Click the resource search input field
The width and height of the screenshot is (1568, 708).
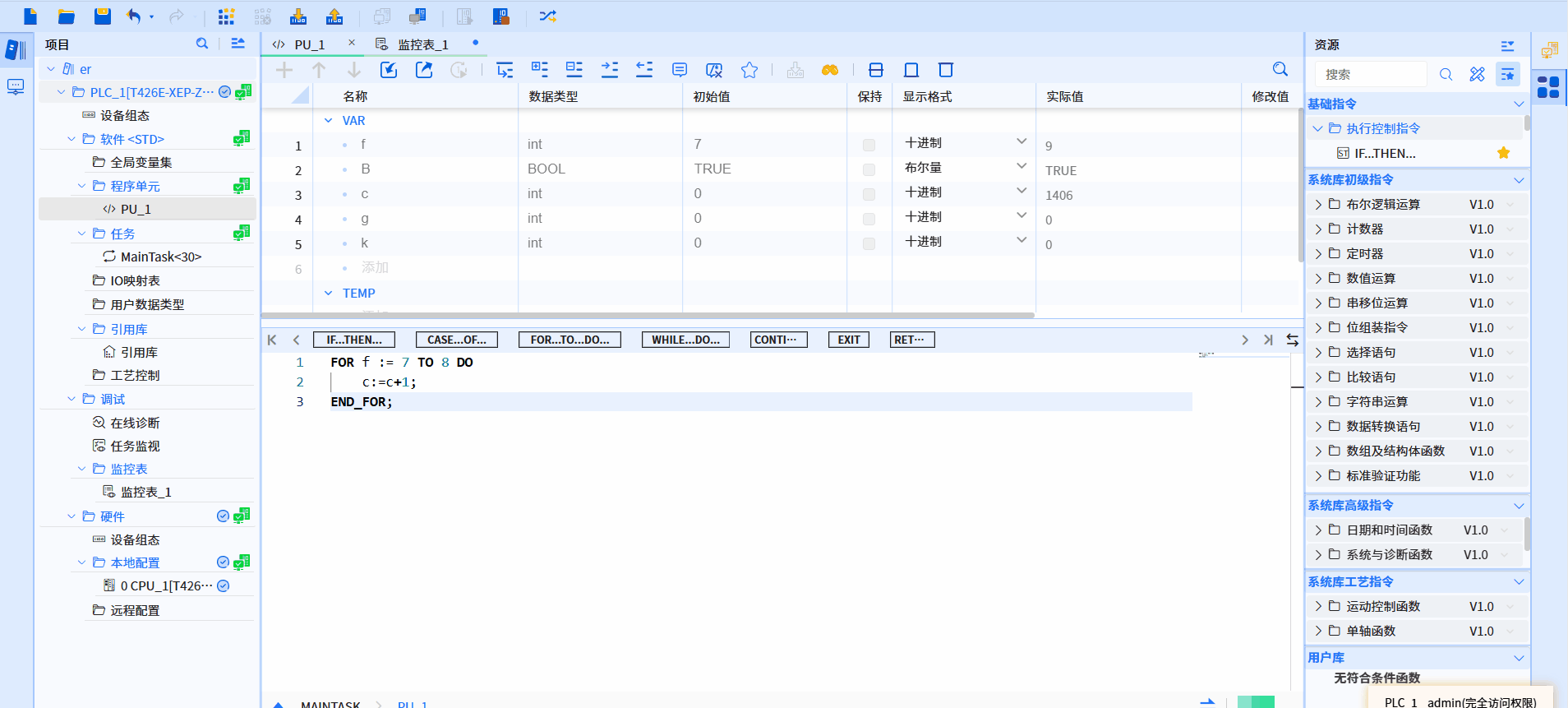click(1370, 74)
